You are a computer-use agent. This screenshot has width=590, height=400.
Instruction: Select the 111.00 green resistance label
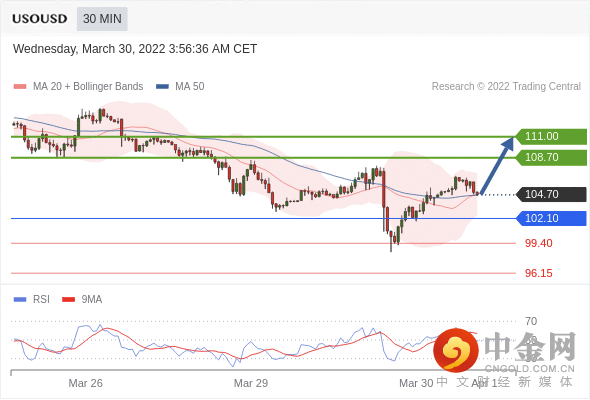[x=551, y=136]
